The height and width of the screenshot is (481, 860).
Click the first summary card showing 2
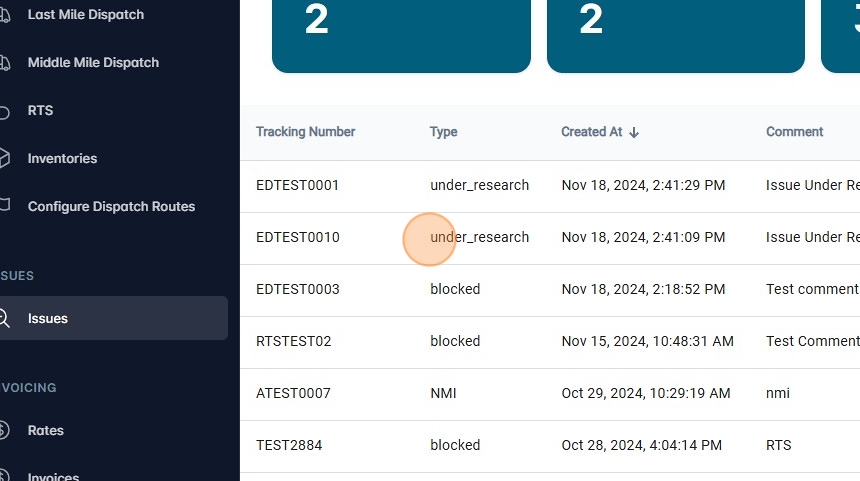coord(401,35)
